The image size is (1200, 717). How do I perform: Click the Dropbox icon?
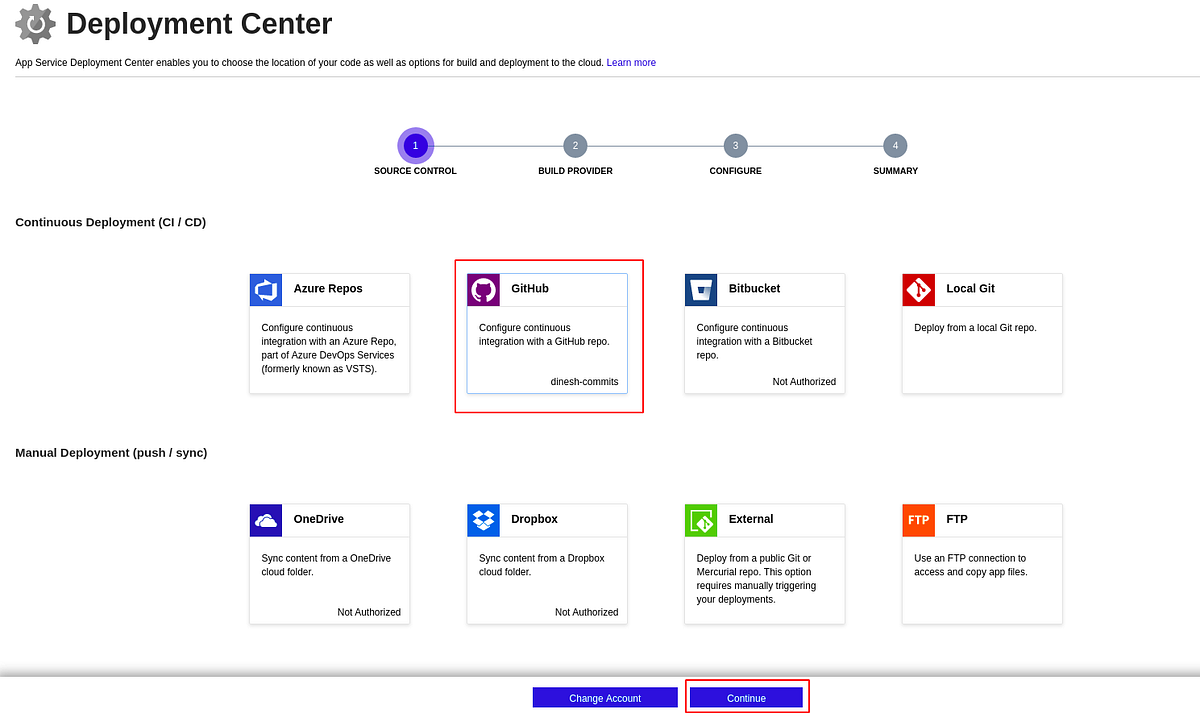point(483,520)
